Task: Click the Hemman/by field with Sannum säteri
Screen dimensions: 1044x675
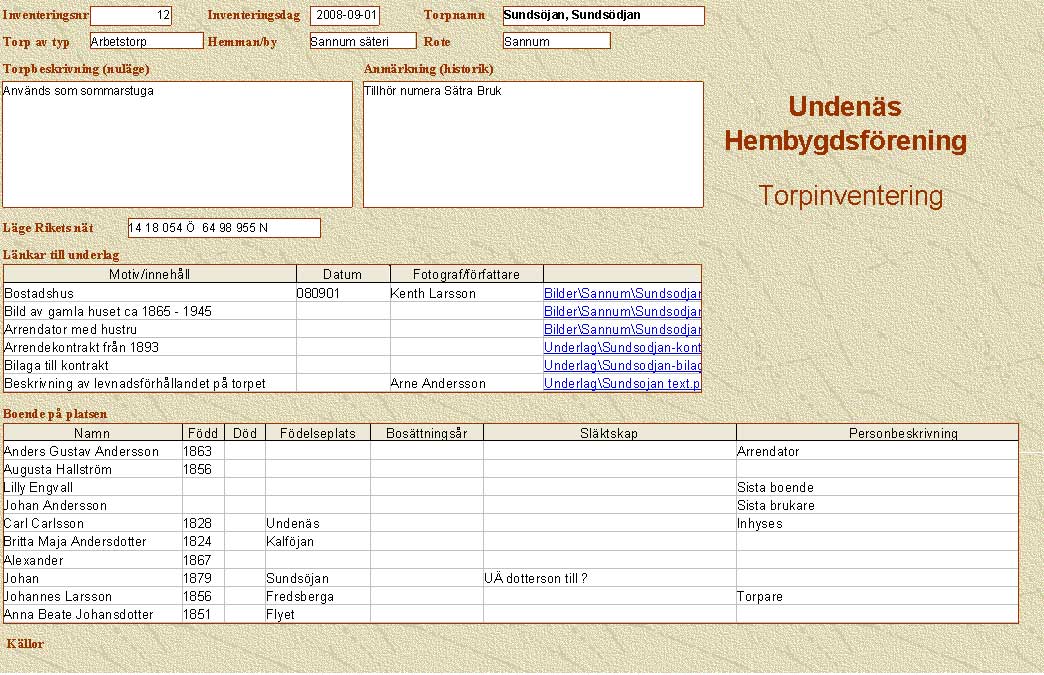Action: coord(362,41)
